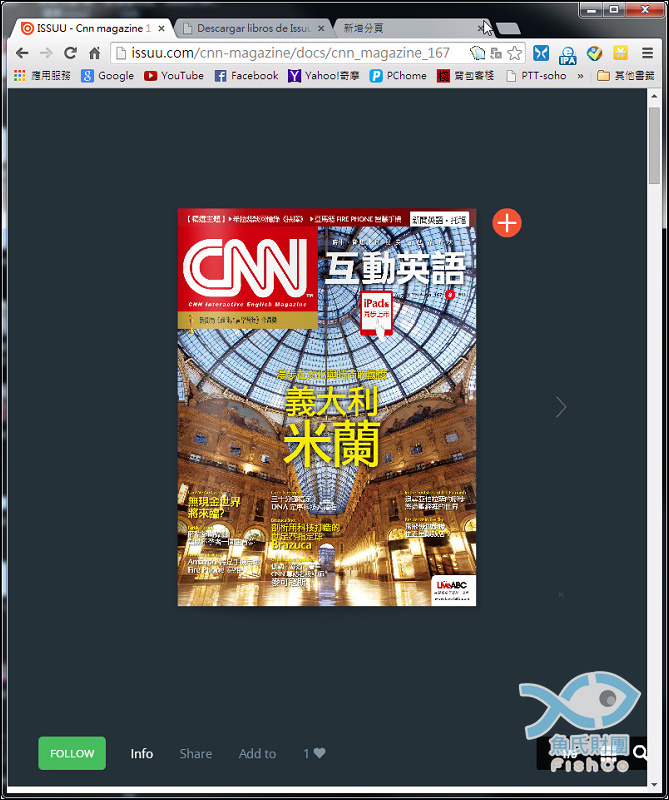This screenshot has height=800, width=669.
Task: Reload the current page
Action: tap(70, 53)
